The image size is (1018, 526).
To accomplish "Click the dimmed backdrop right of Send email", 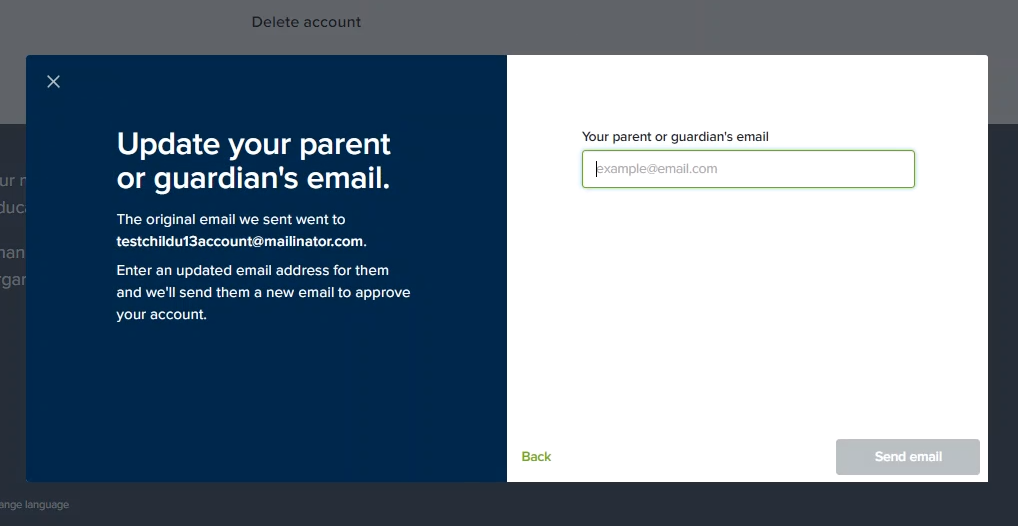I will pos(1003,457).
